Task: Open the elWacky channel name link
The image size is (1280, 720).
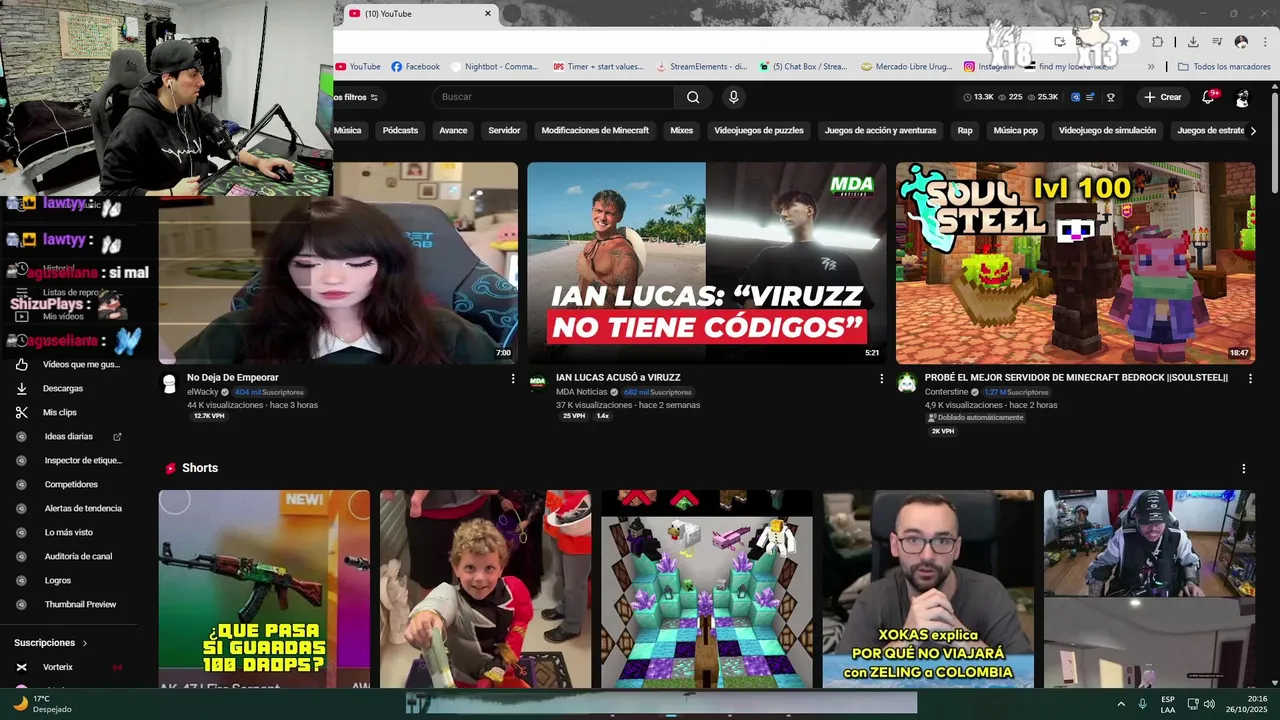Action: pos(202,392)
